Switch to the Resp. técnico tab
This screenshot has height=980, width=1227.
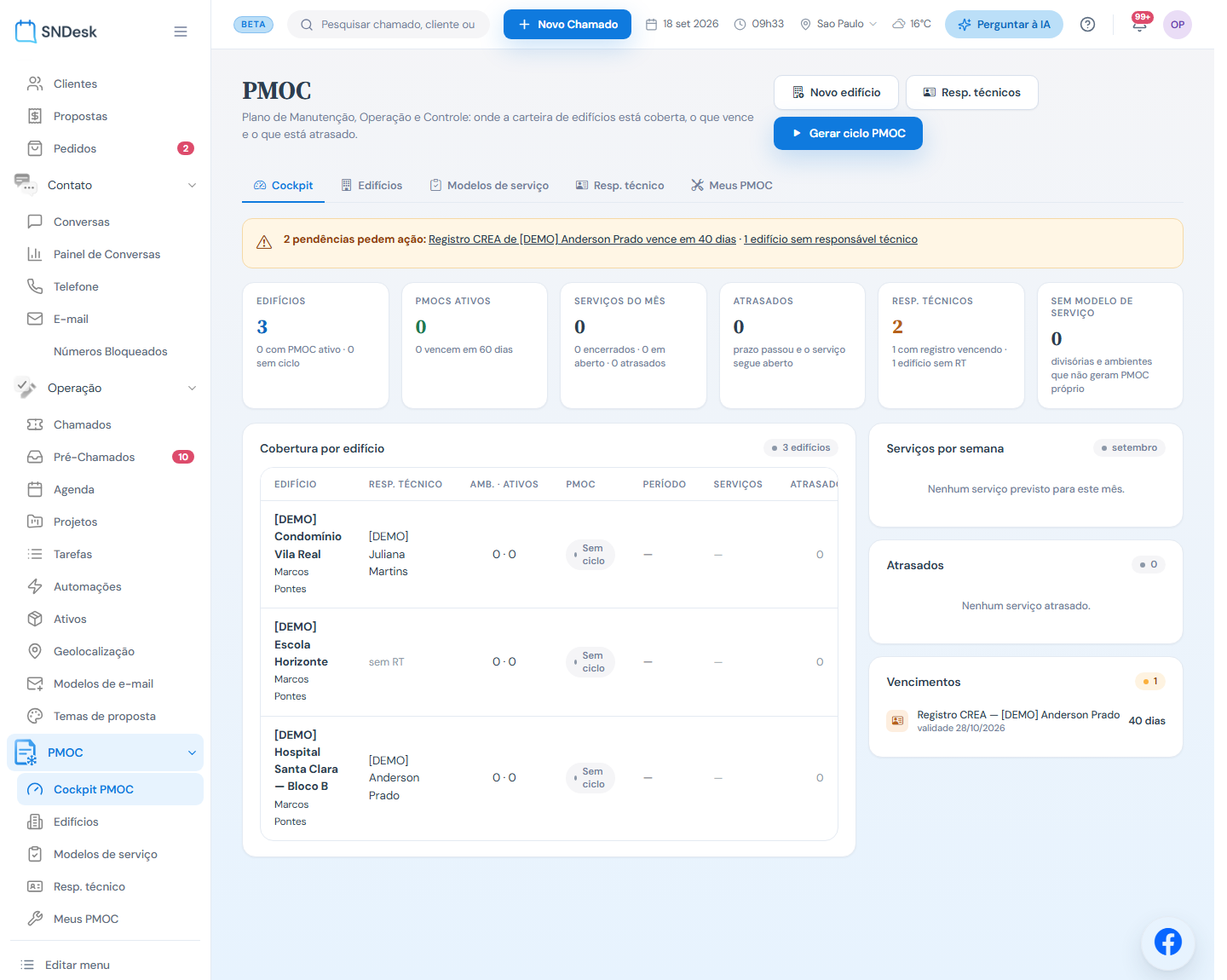[620, 185]
